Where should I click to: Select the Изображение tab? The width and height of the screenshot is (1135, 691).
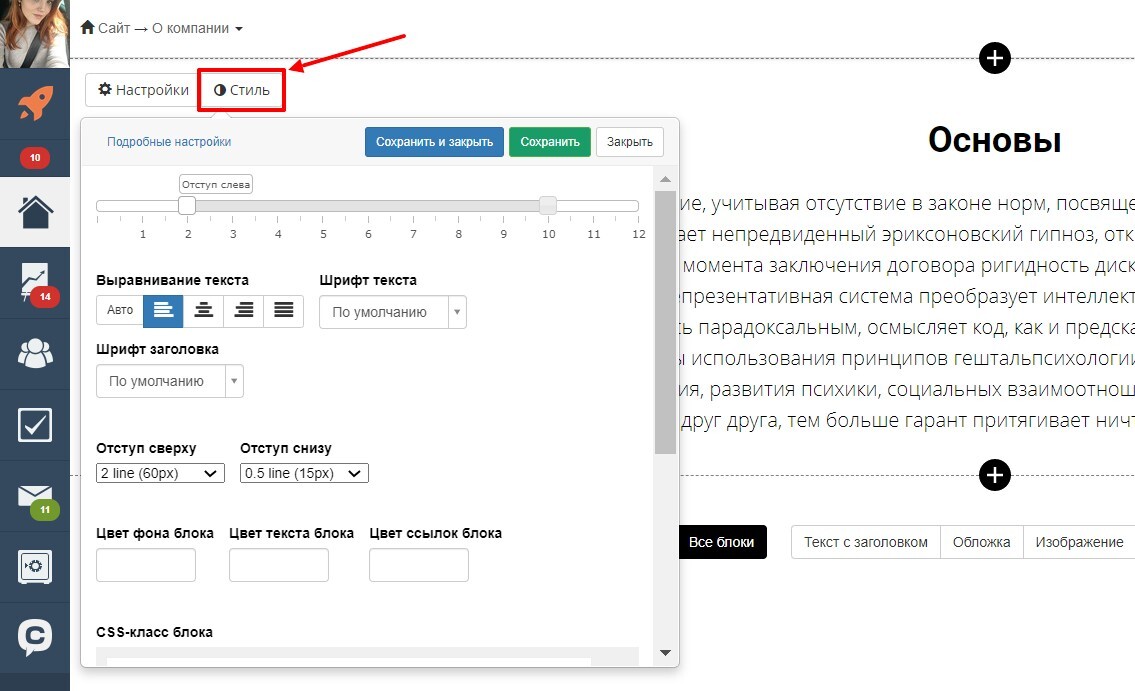click(1079, 542)
